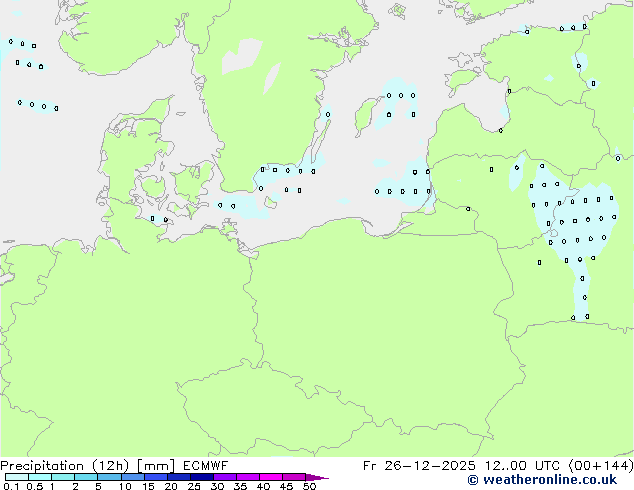Viewport: 634px width, 490px height.
Task: Click the 'Fr 26-12-2025' date text
Action: (x=419, y=466)
